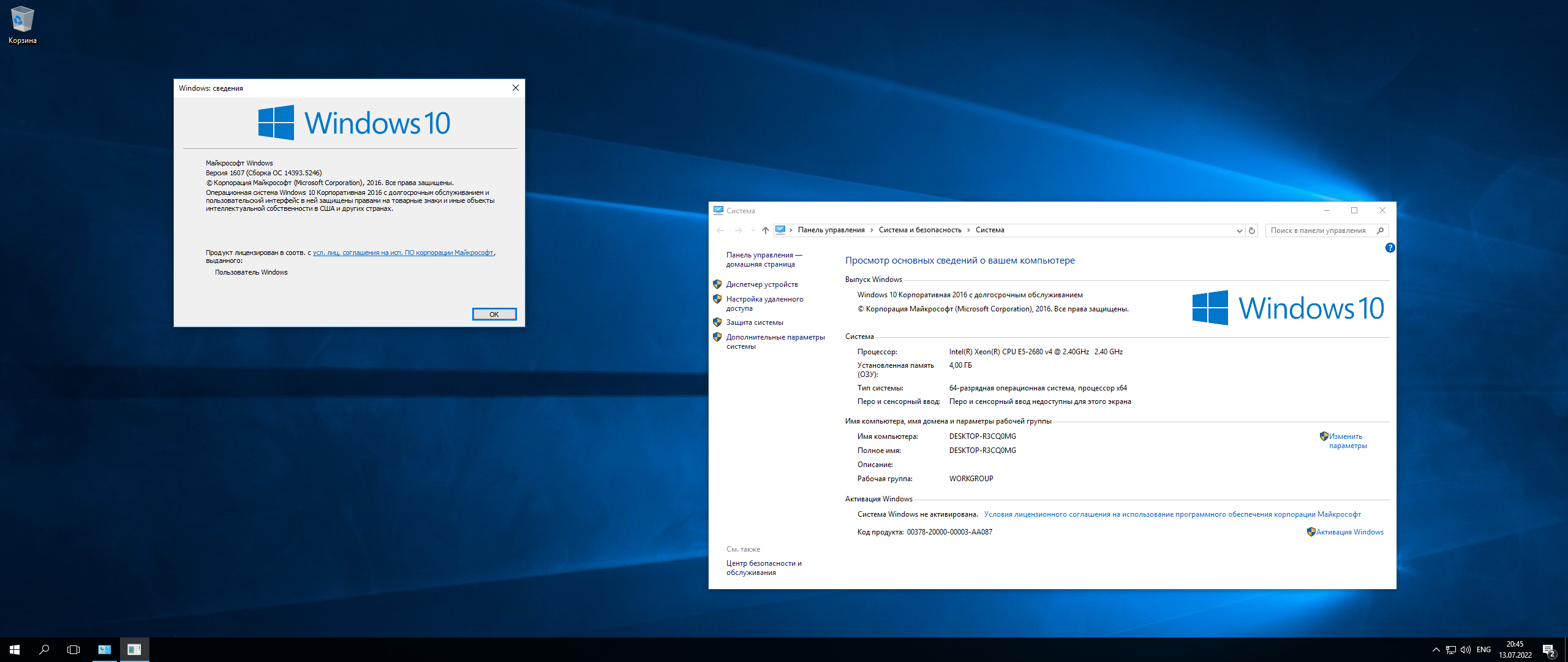
Task: Click Панель управления breadcrumb
Action: coord(831,230)
